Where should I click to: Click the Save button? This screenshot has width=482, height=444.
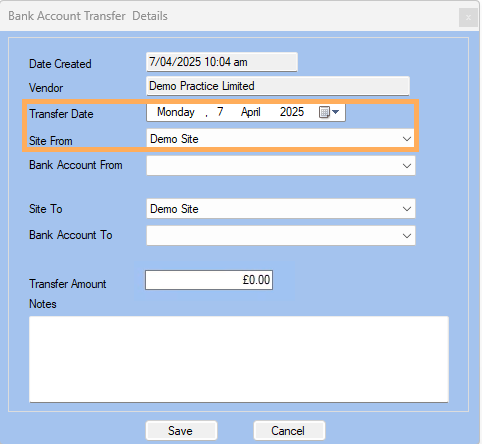coord(181,431)
